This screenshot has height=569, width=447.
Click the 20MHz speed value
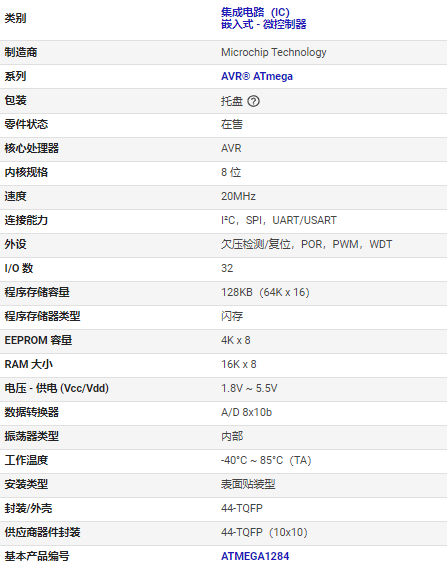[x=238, y=196]
